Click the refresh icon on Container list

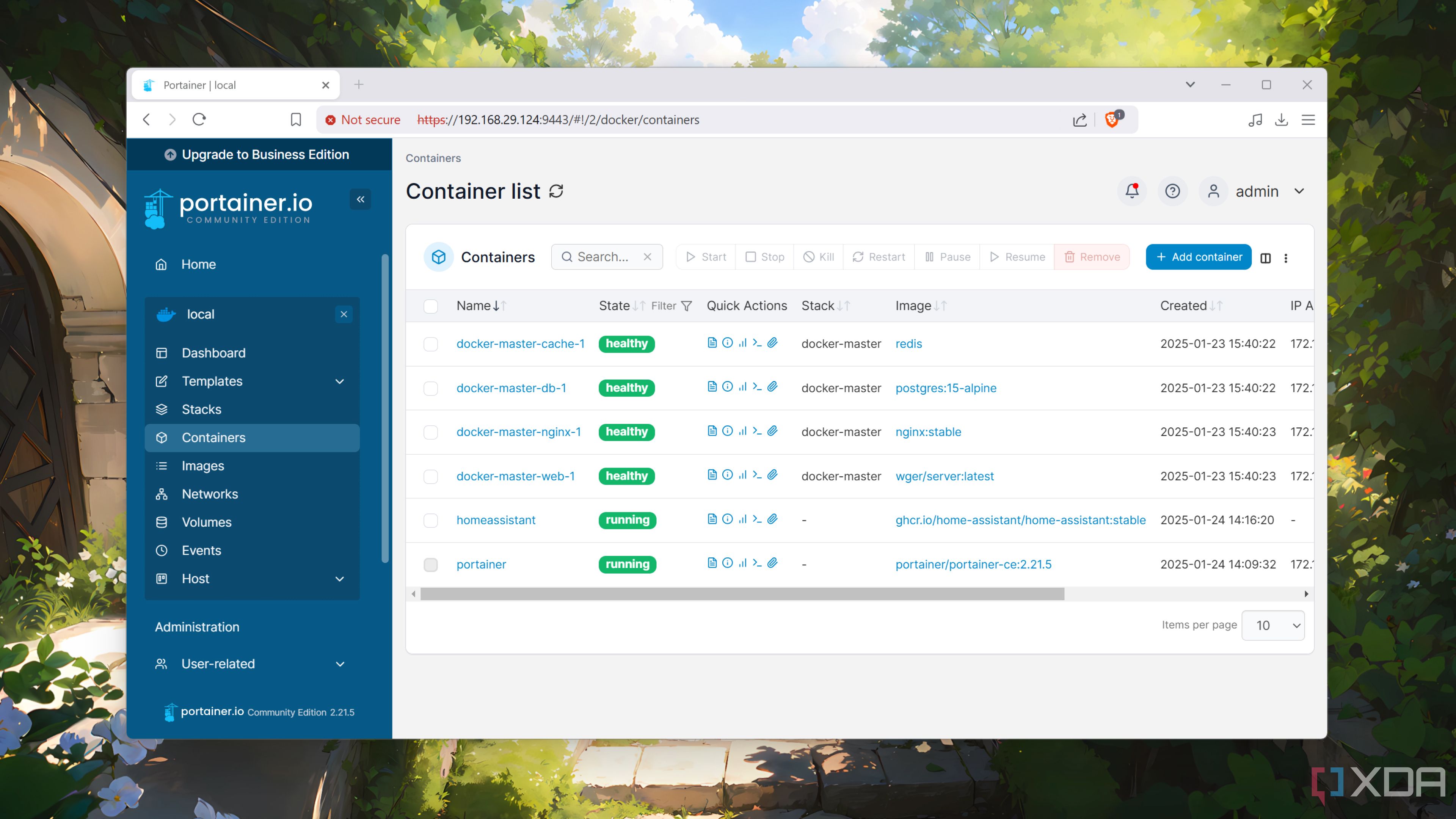(557, 191)
